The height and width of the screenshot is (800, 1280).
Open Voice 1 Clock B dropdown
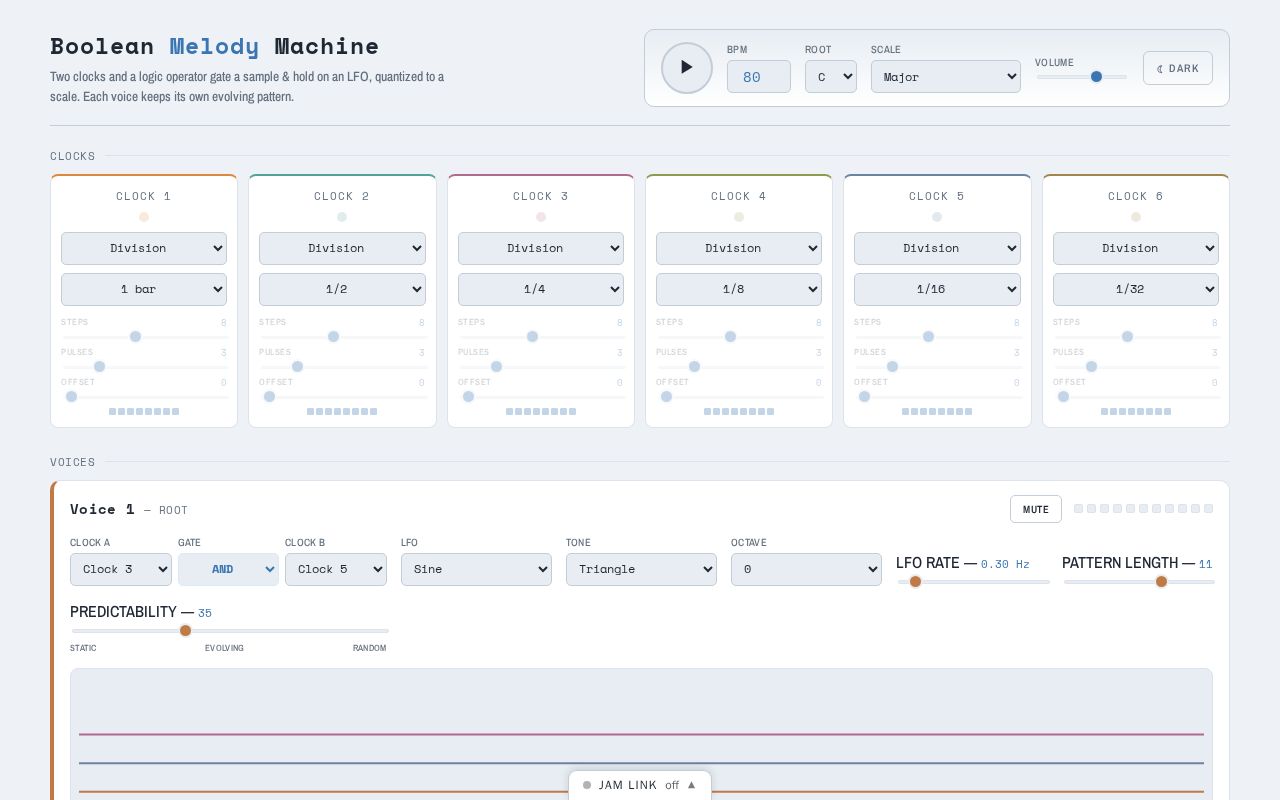coord(336,569)
